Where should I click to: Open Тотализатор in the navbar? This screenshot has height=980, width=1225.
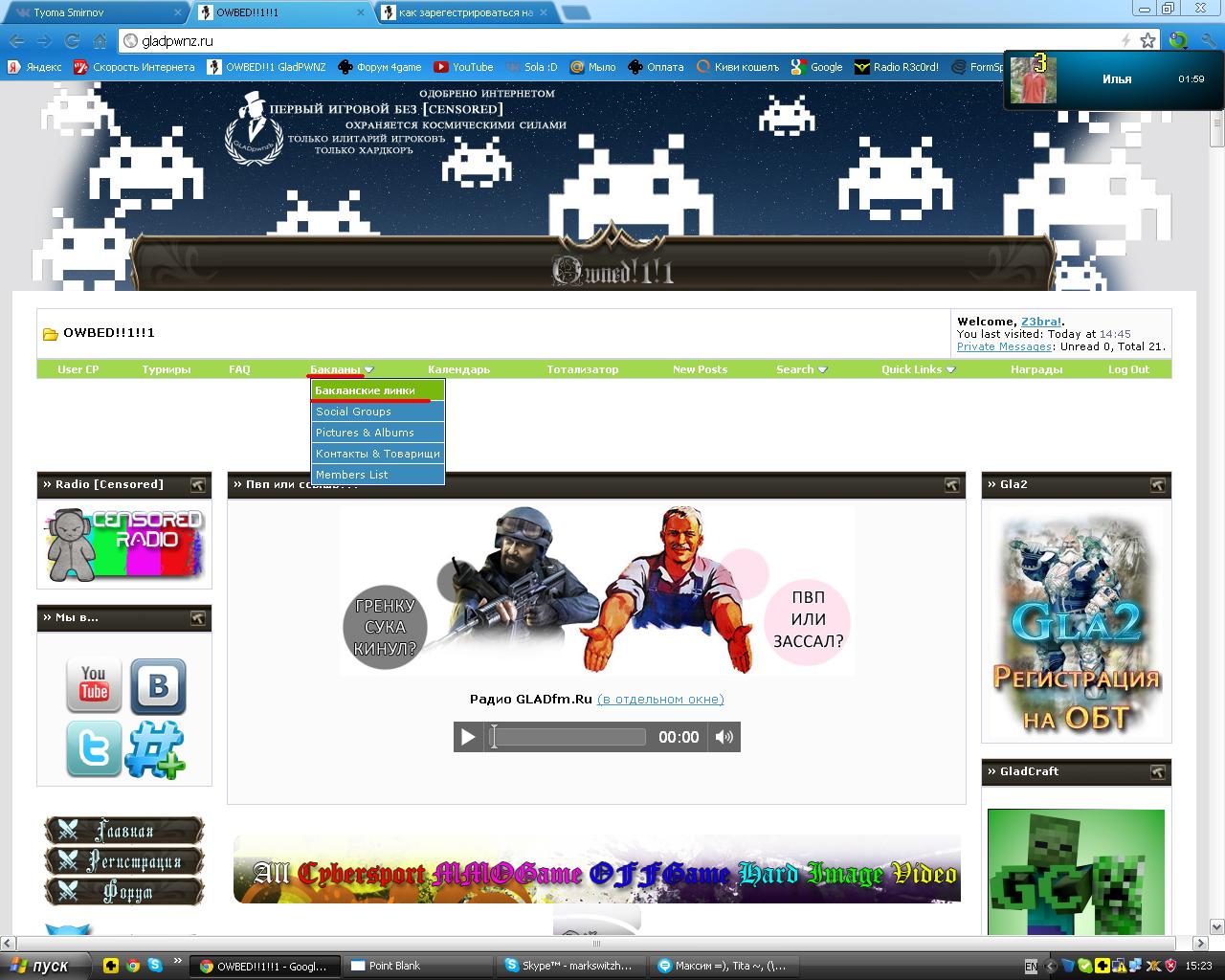click(583, 369)
